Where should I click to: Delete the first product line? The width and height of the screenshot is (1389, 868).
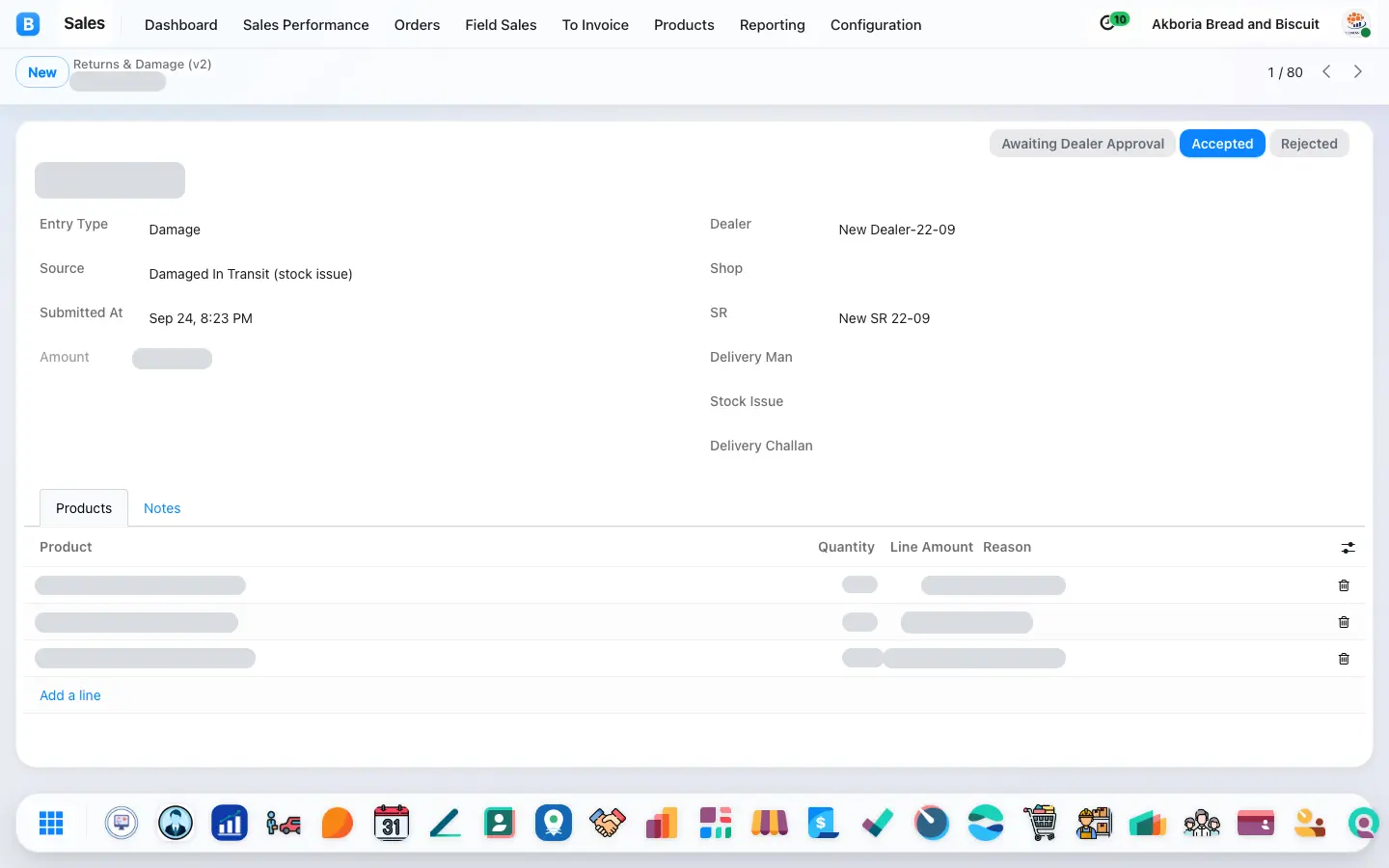pyautogui.click(x=1344, y=585)
